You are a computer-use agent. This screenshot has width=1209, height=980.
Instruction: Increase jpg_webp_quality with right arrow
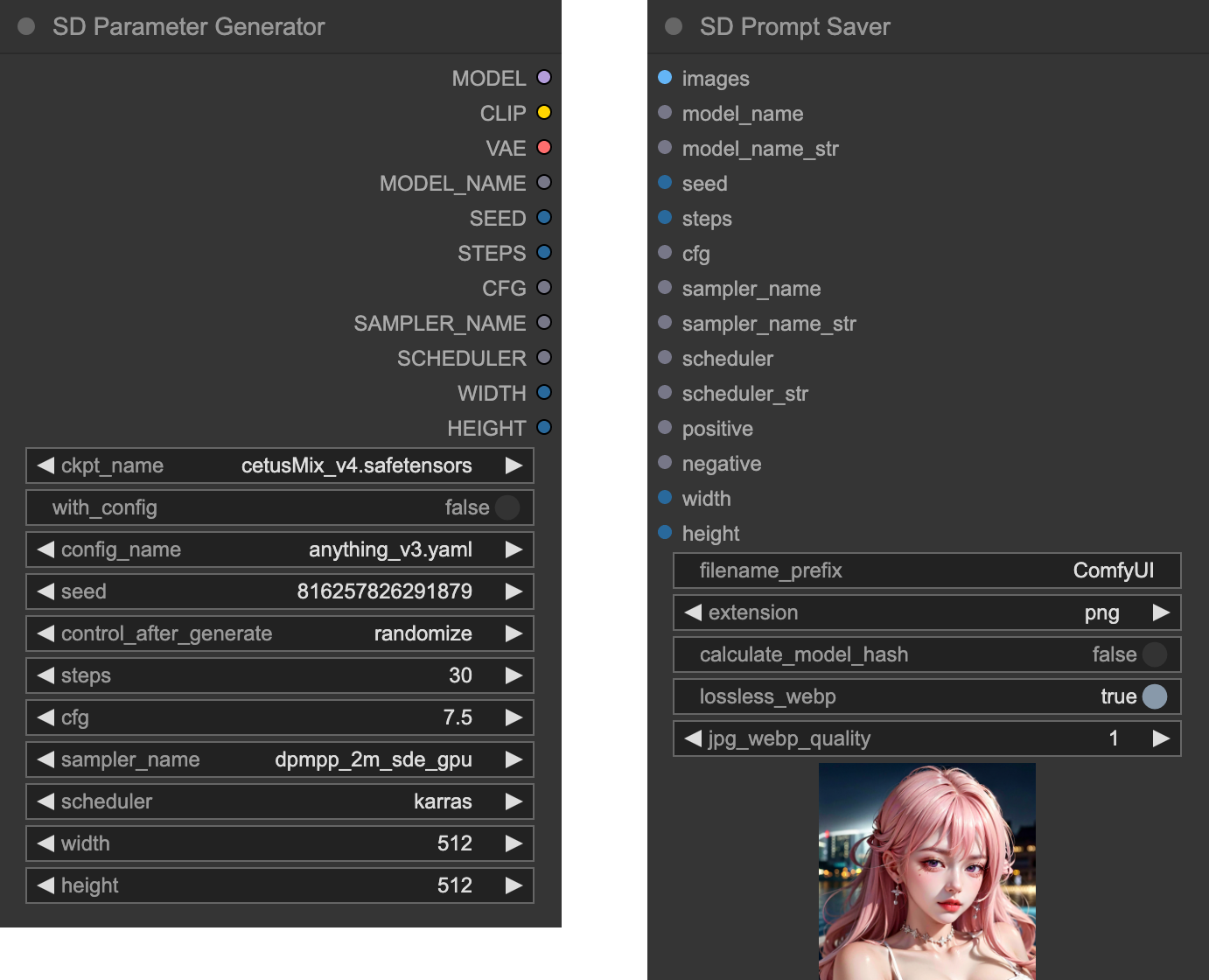(x=1161, y=738)
